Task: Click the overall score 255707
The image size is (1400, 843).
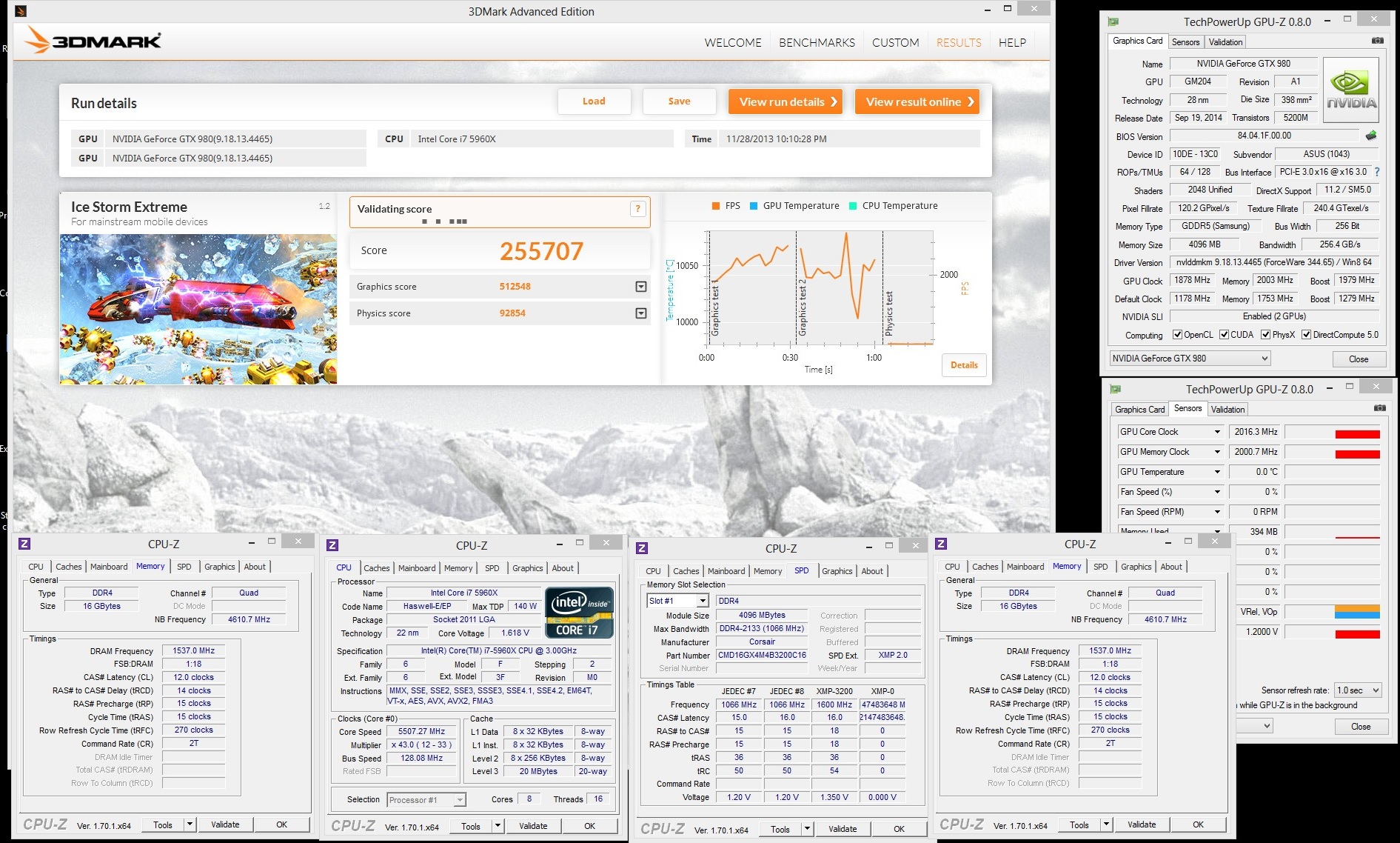Action: click(x=541, y=251)
